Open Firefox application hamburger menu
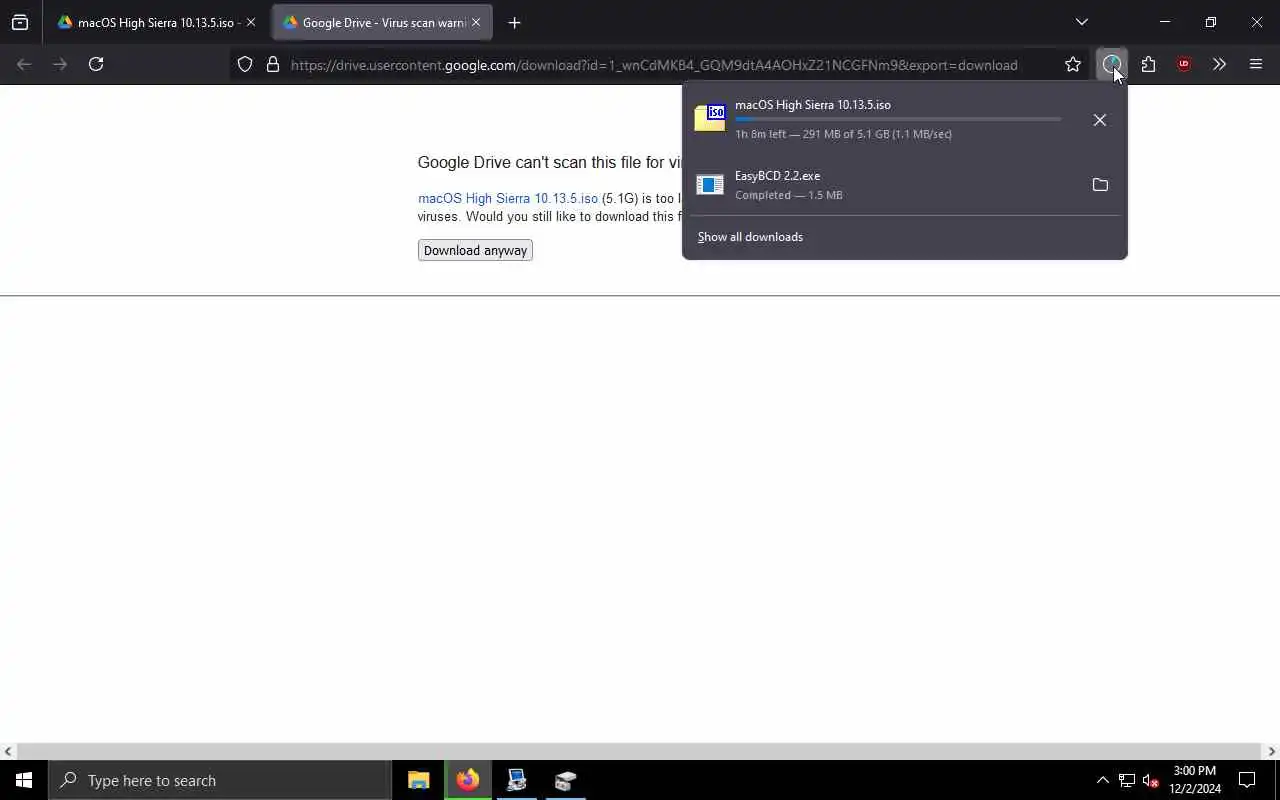The image size is (1280, 800). click(x=1256, y=65)
